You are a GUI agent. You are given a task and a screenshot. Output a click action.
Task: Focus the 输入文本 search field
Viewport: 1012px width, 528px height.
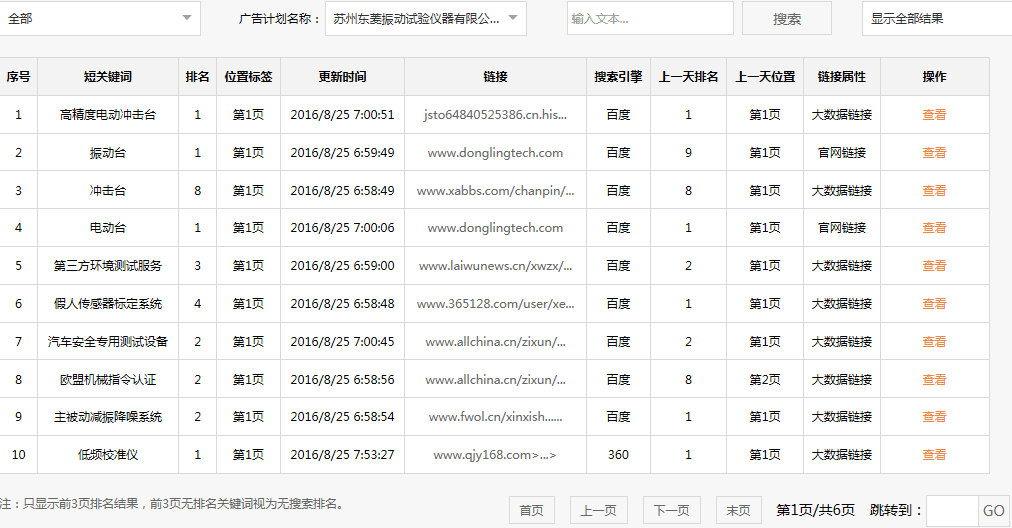650,19
